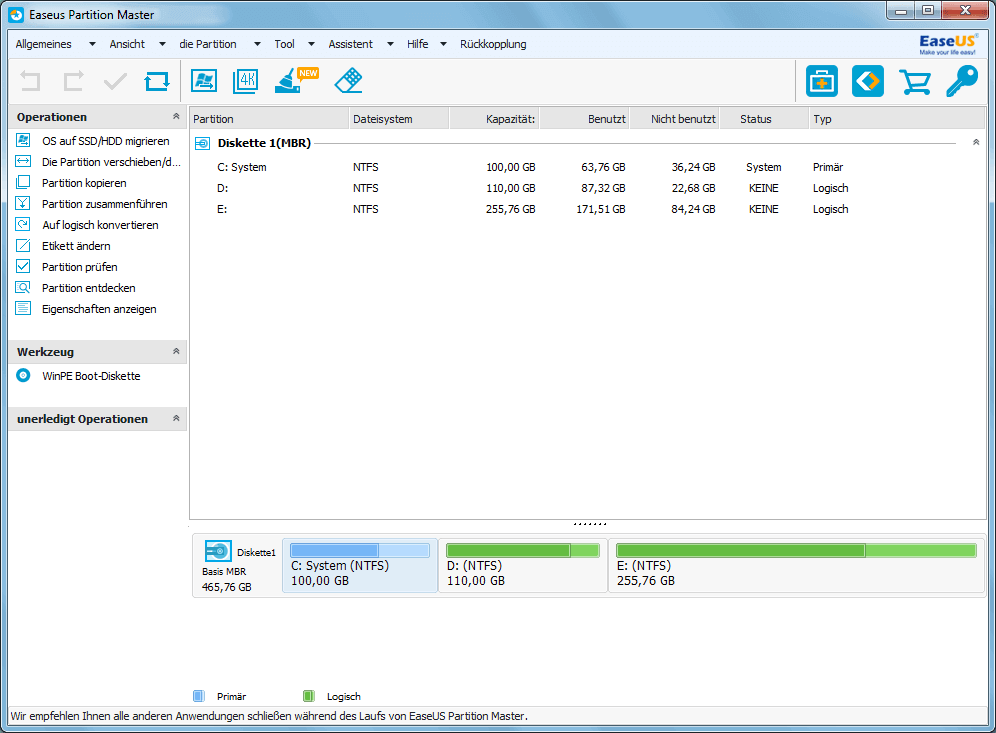This screenshot has width=996, height=733.
Task: Click the Rückkopplung feedback link
Action: coord(493,44)
